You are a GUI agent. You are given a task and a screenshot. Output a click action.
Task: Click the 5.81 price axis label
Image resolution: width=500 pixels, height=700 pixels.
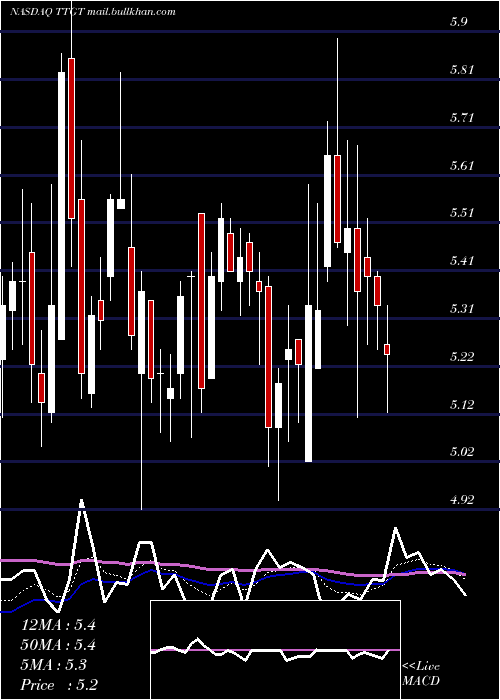[x=462, y=69]
